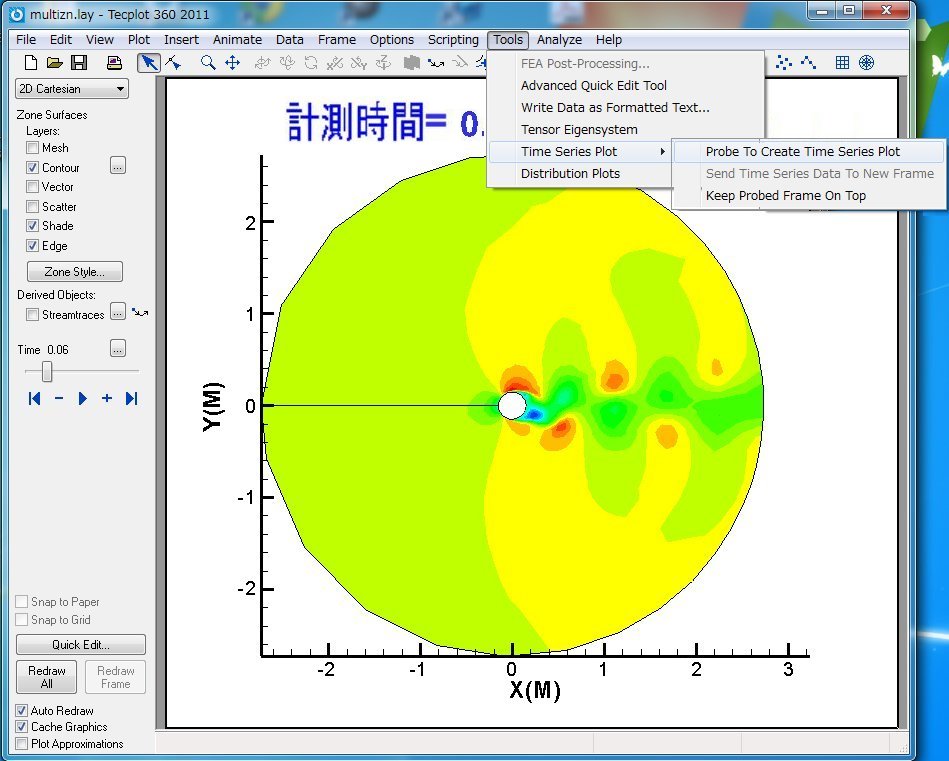This screenshot has height=761, width=949.
Task: Enable the Mesh layer checkbox
Action: [x=33, y=148]
